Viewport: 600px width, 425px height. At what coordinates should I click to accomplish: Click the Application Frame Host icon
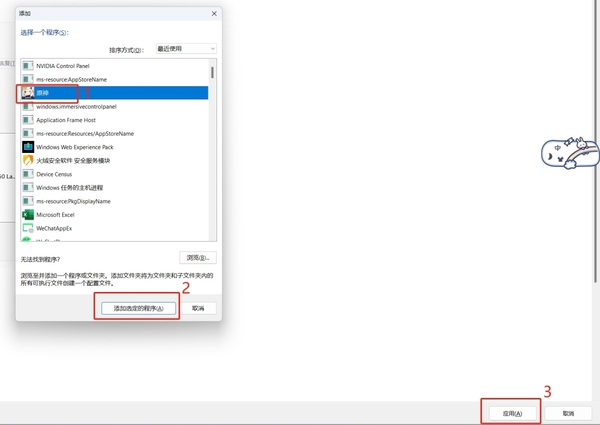28,120
